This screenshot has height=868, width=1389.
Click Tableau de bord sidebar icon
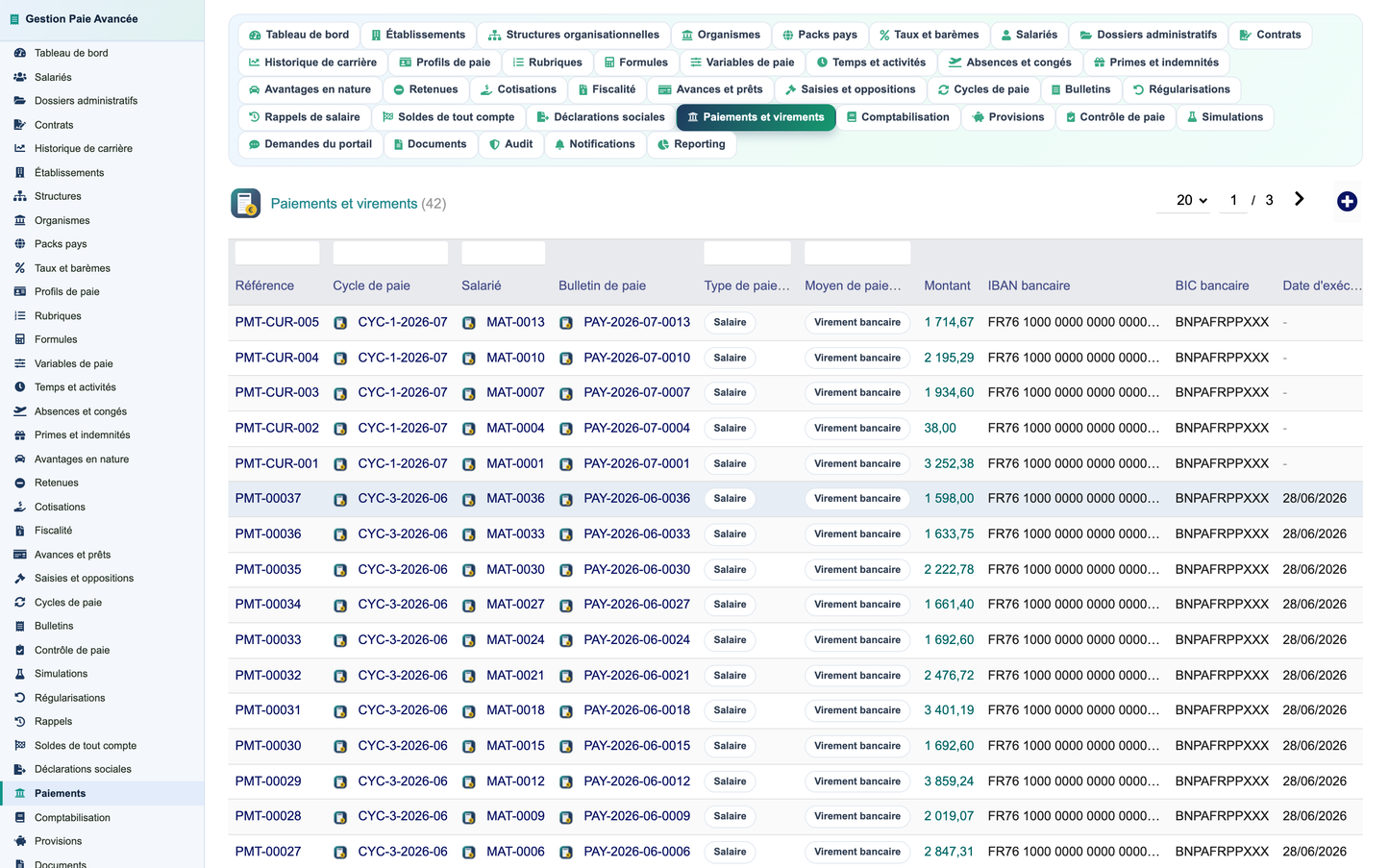coord(20,53)
